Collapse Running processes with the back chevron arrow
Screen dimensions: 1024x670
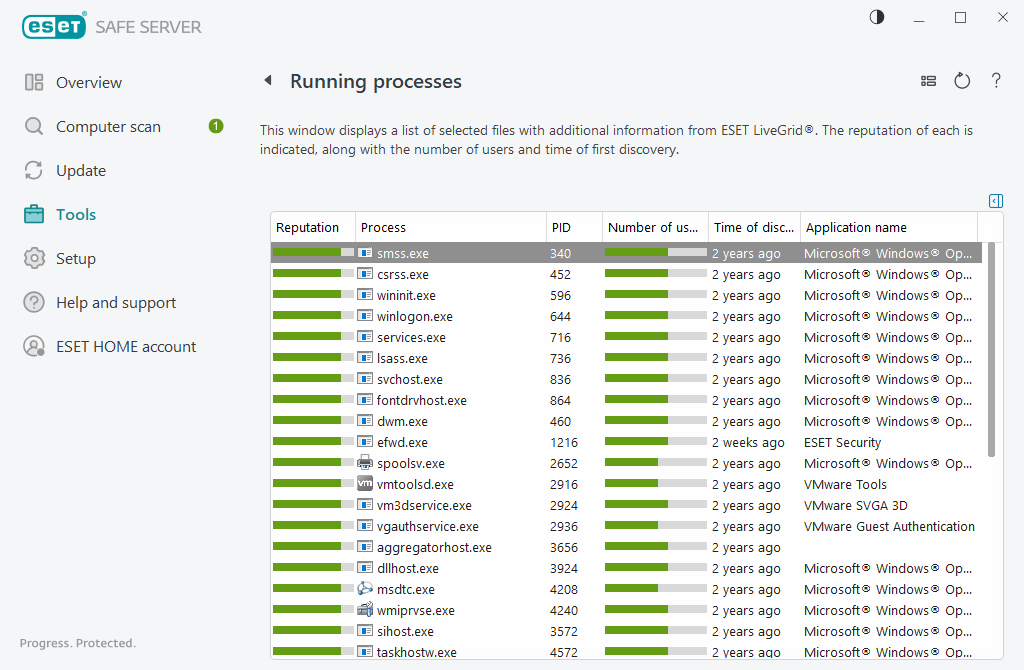click(x=268, y=81)
